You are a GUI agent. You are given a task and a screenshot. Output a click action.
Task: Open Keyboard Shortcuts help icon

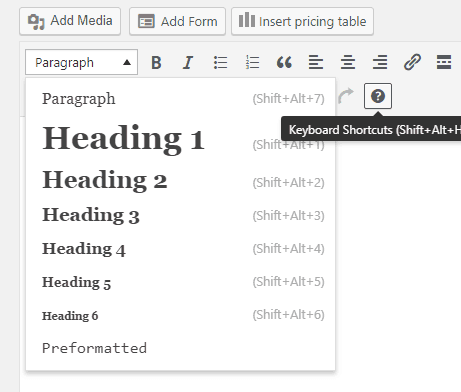point(378,96)
